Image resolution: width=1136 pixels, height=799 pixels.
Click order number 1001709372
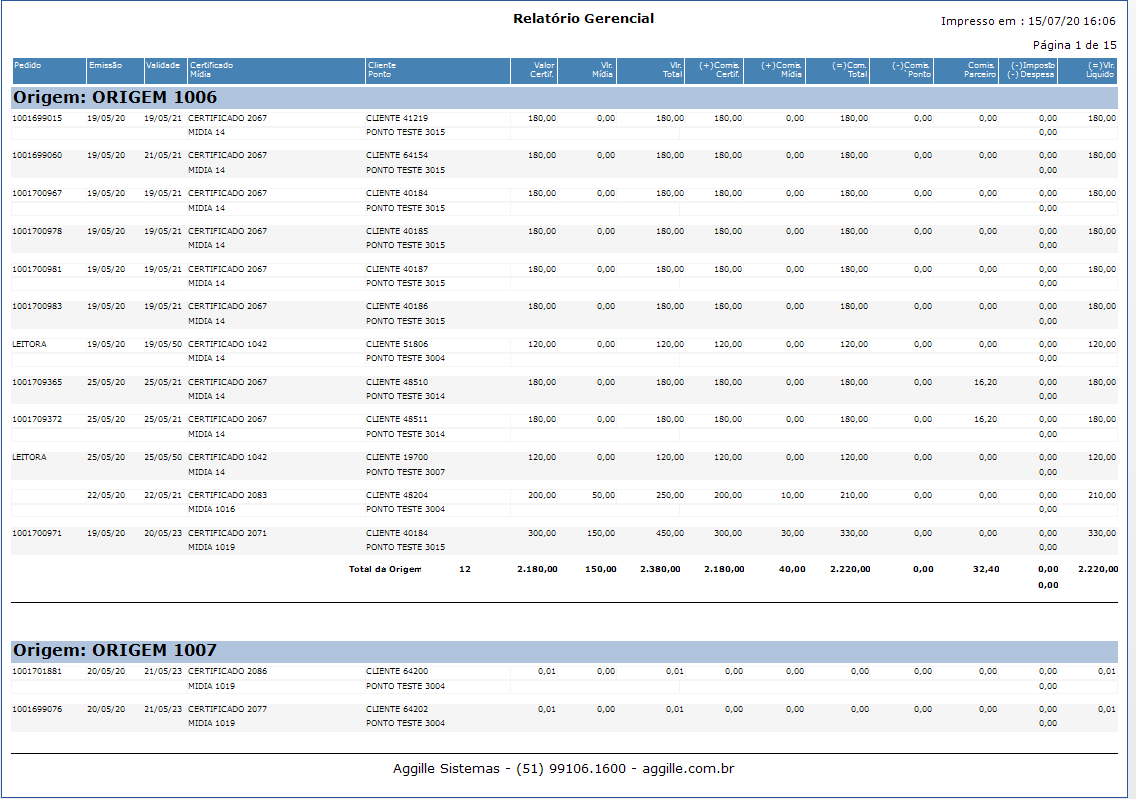pos(37,419)
